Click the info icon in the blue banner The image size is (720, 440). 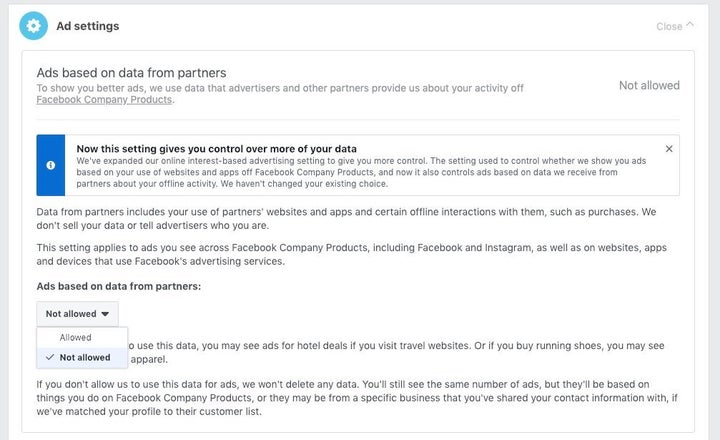tap(51, 165)
